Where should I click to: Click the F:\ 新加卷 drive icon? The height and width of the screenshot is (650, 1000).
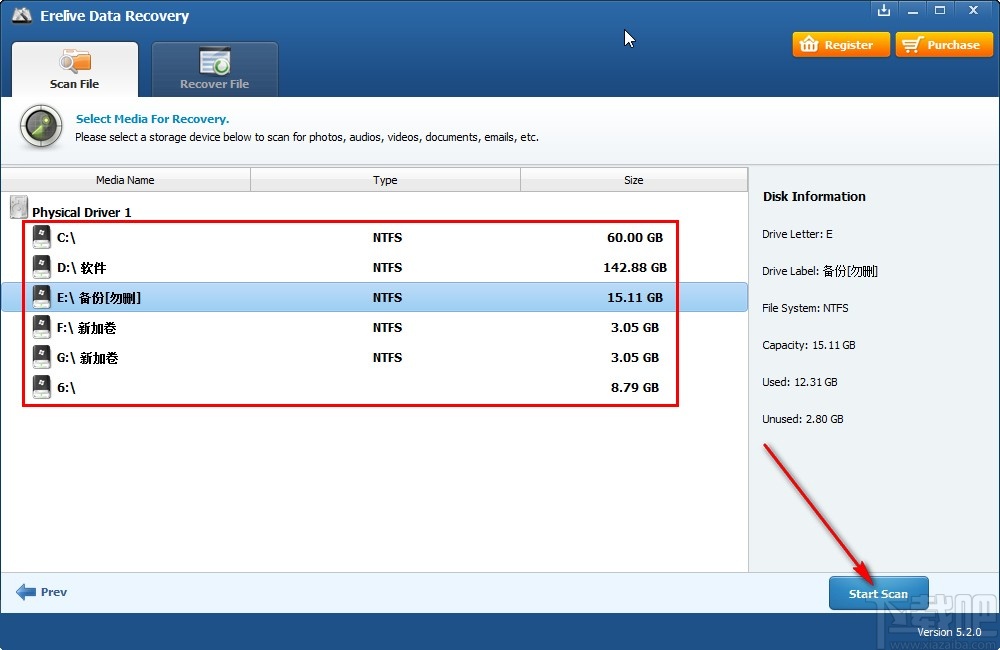pyautogui.click(x=41, y=328)
